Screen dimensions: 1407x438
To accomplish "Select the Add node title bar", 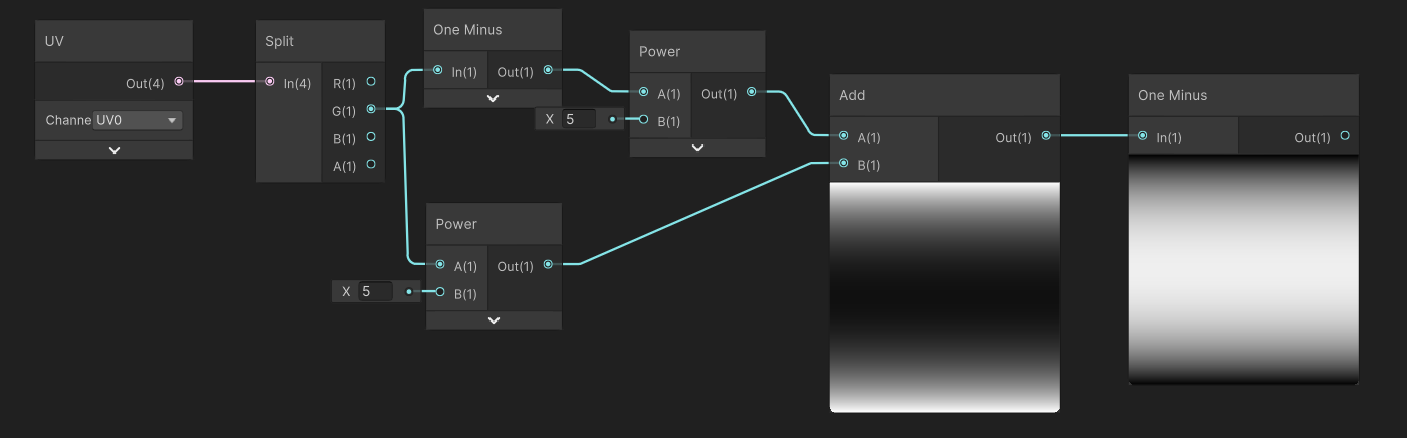I will pos(945,95).
